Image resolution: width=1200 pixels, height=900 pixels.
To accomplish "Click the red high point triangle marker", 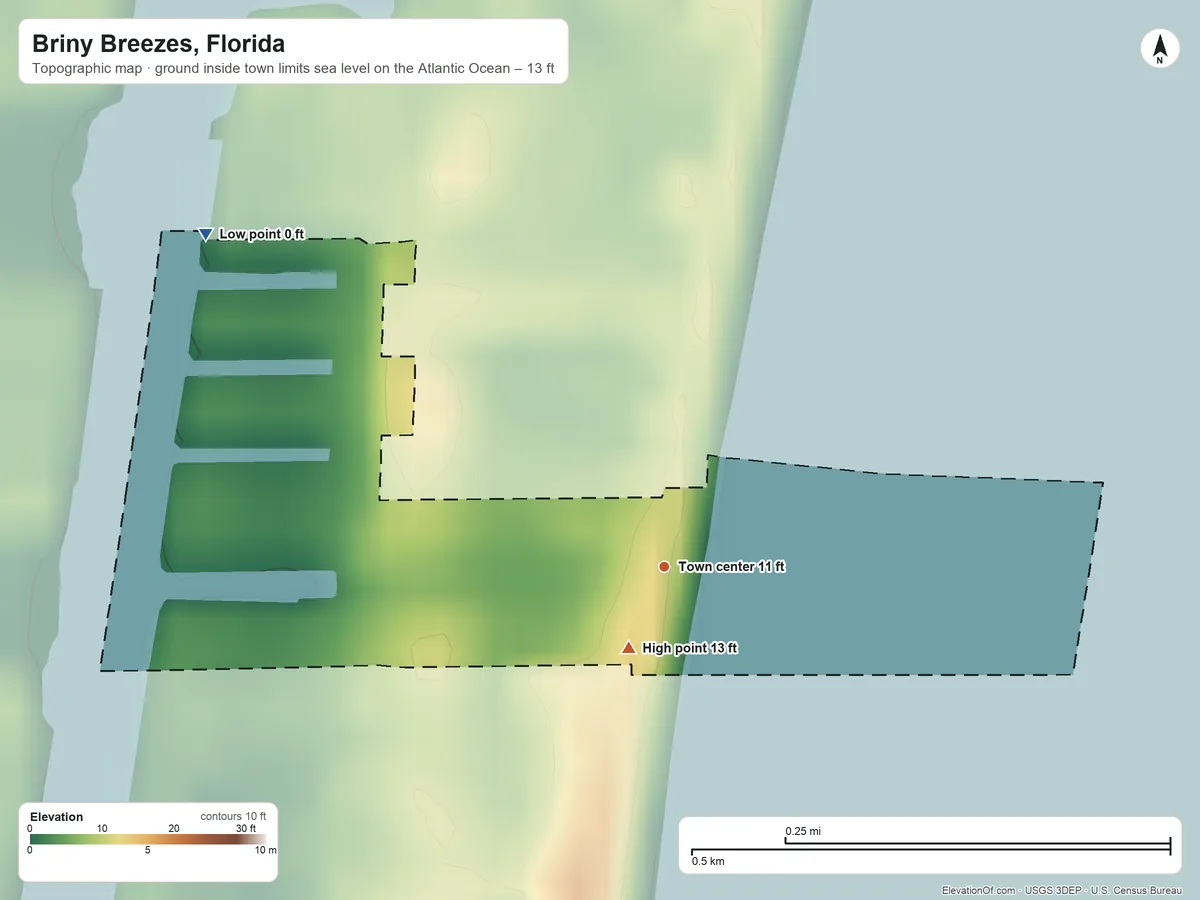I will pos(629,648).
